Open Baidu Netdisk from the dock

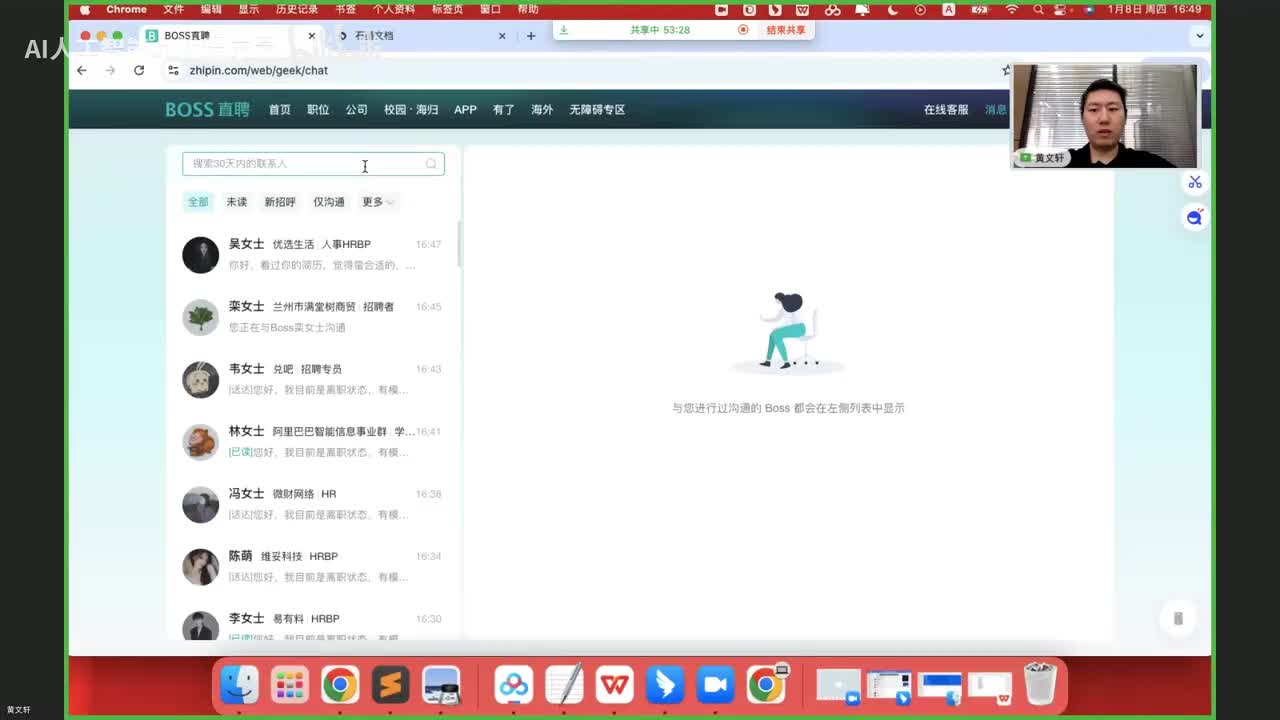[x=514, y=685]
